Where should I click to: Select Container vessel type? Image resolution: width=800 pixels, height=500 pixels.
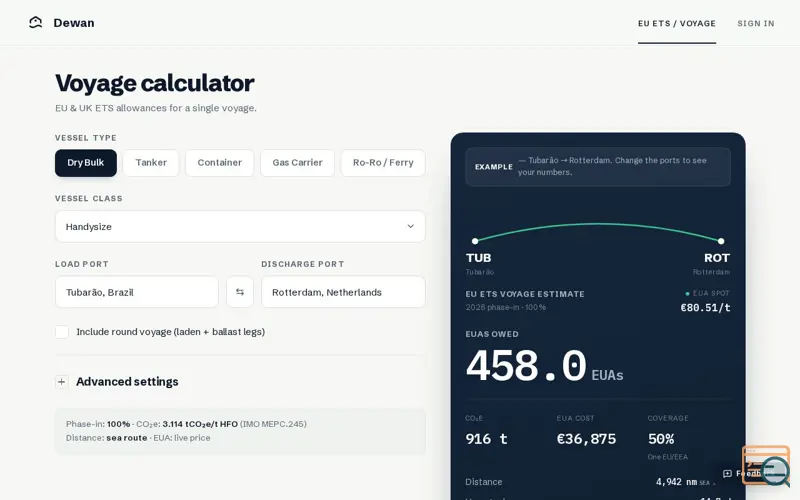coord(219,163)
